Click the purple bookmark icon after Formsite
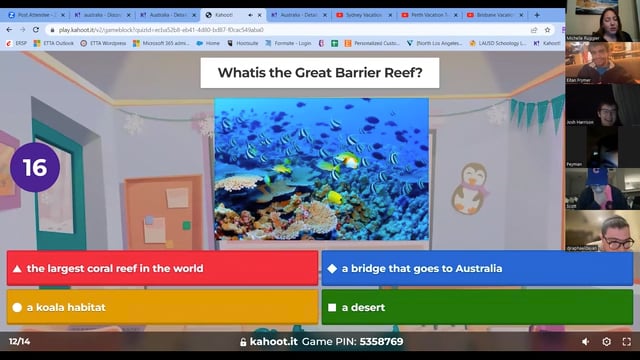This screenshot has height=360, width=640. click(x=321, y=43)
